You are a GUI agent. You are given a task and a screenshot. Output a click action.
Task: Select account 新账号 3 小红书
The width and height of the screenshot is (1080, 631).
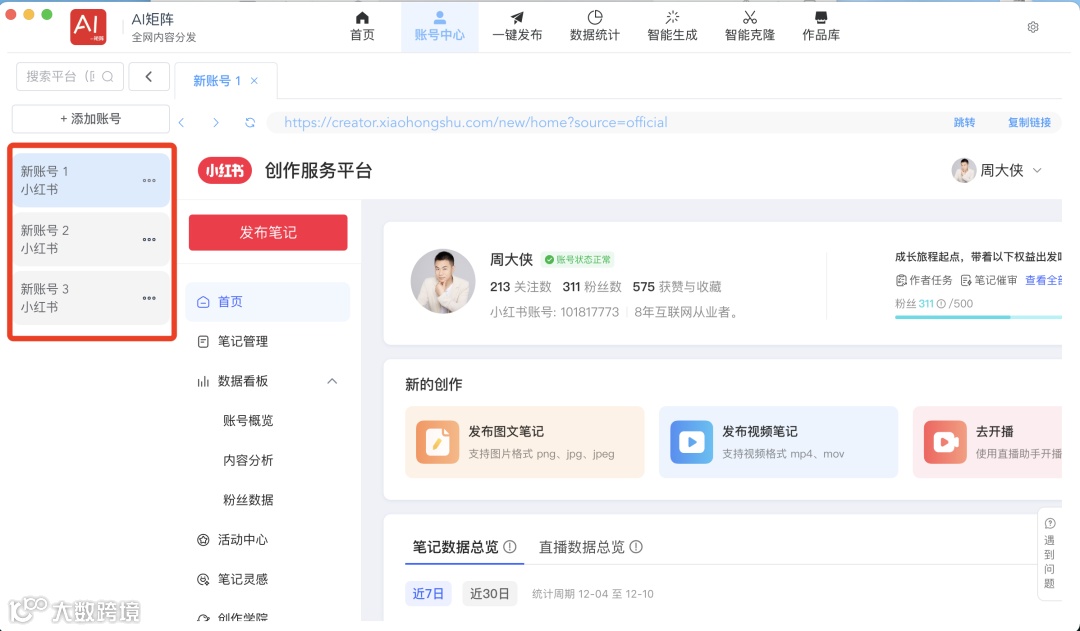tap(91, 298)
